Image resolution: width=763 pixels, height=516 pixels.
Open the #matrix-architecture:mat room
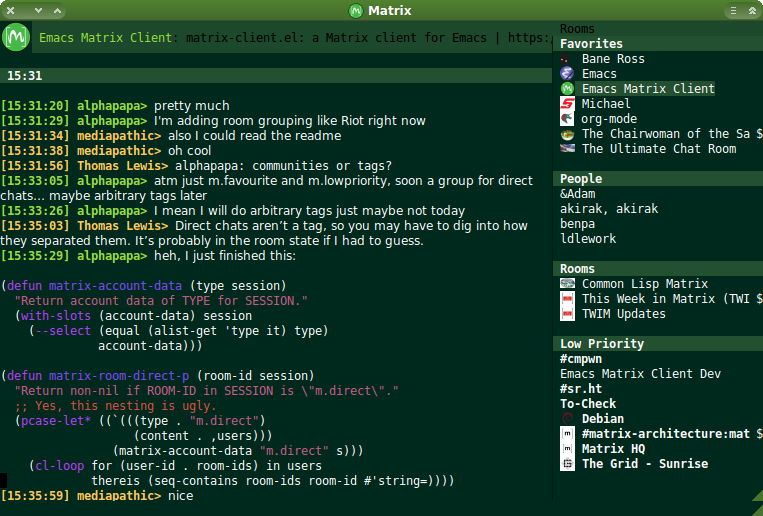click(x=666, y=434)
